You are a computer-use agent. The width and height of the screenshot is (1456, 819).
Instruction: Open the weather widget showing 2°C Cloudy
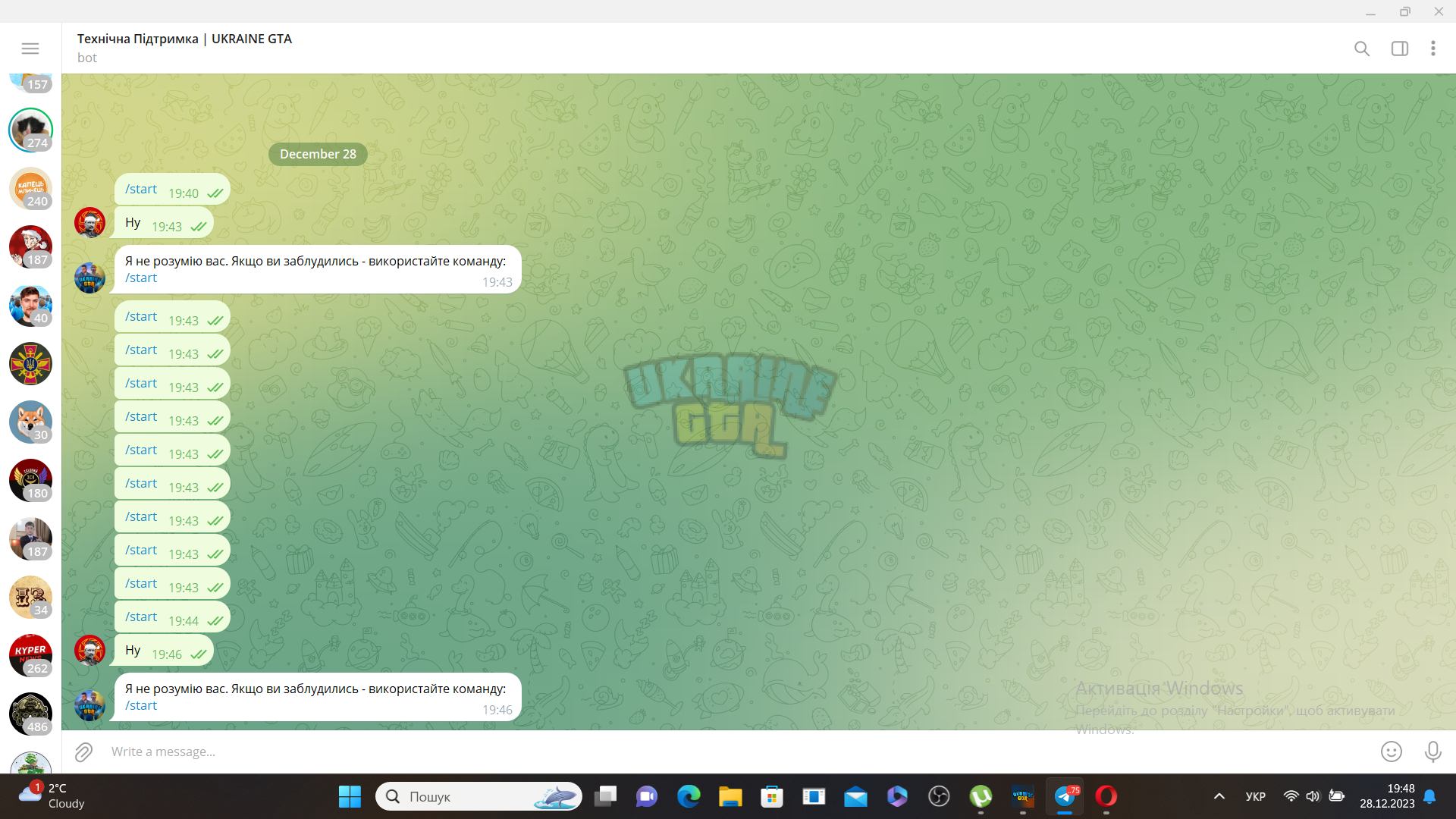tap(52, 796)
